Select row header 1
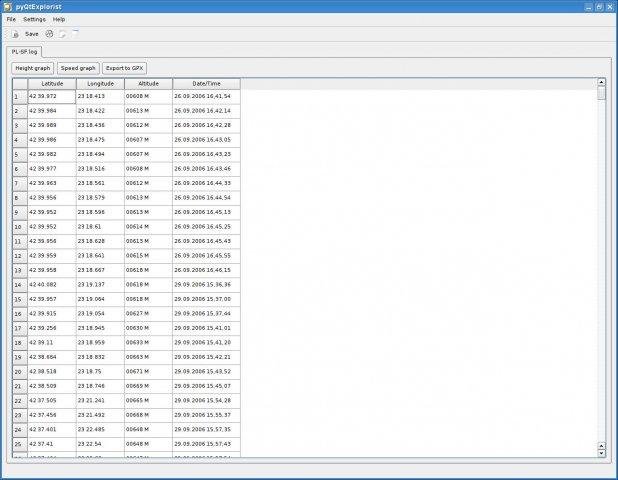Viewport: 618px width, 480px height. (20, 97)
